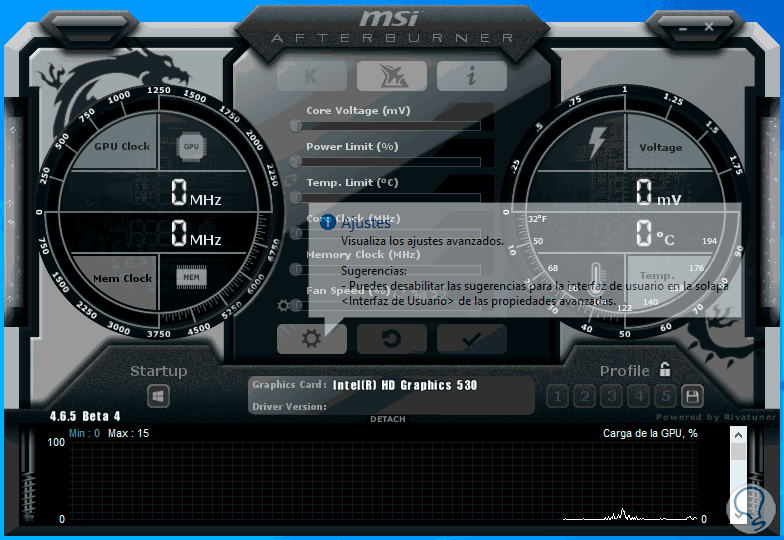784x540 pixels.
Task: Adjust the Core Voltage slider handle
Action: coord(296,126)
